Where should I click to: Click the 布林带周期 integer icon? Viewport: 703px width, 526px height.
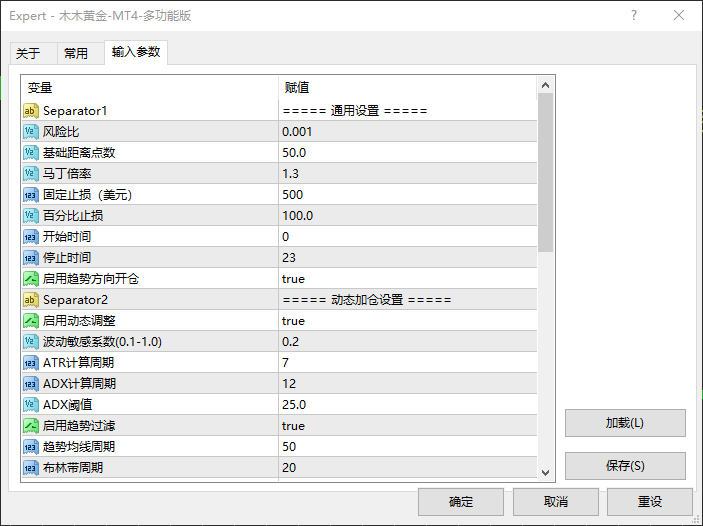coord(31,468)
